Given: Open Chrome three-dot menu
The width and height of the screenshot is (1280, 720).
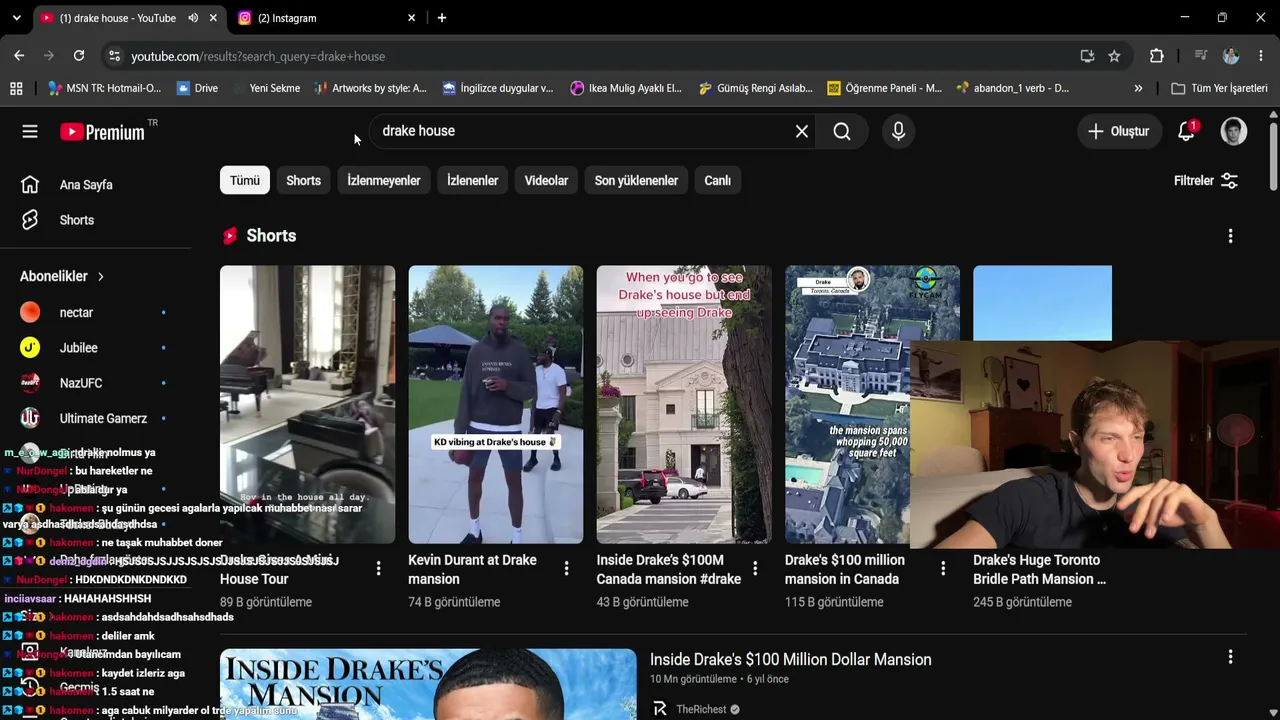Looking at the screenshot, I should click(x=1261, y=56).
